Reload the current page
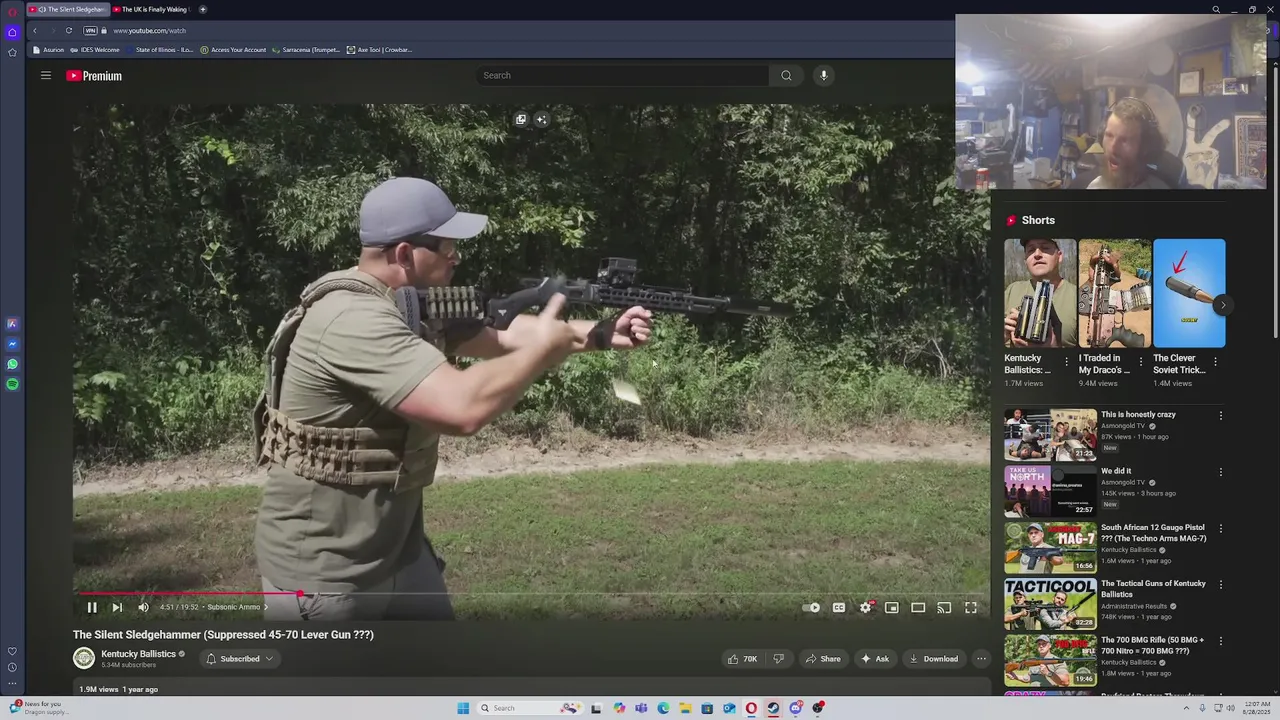1280x720 pixels. pos(69,30)
